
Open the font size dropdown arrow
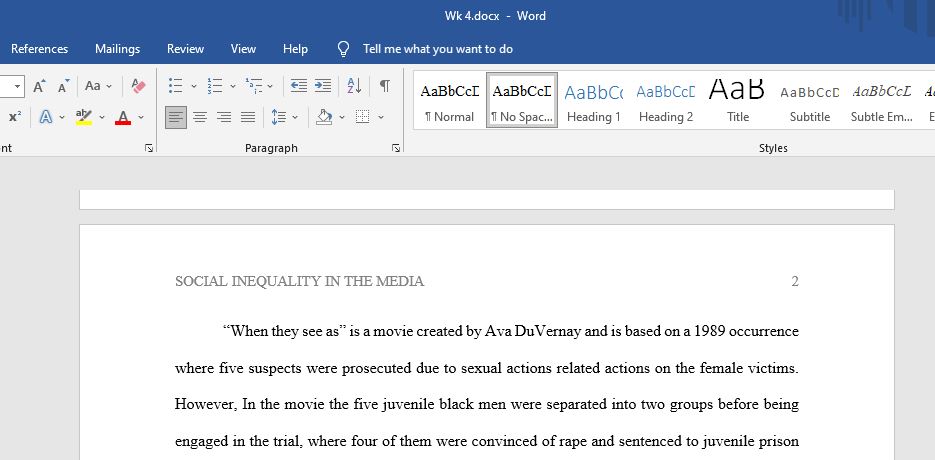click(x=17, y=87)
